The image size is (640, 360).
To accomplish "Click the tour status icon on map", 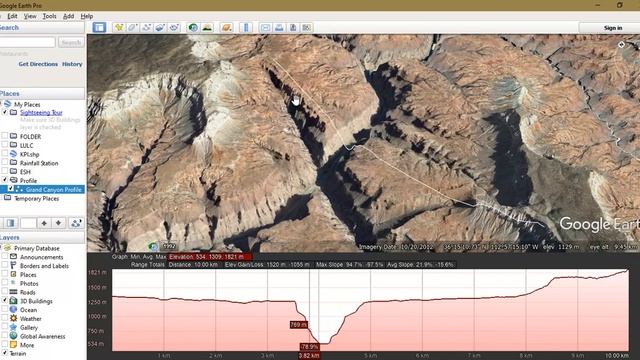I will pos(153,246).
